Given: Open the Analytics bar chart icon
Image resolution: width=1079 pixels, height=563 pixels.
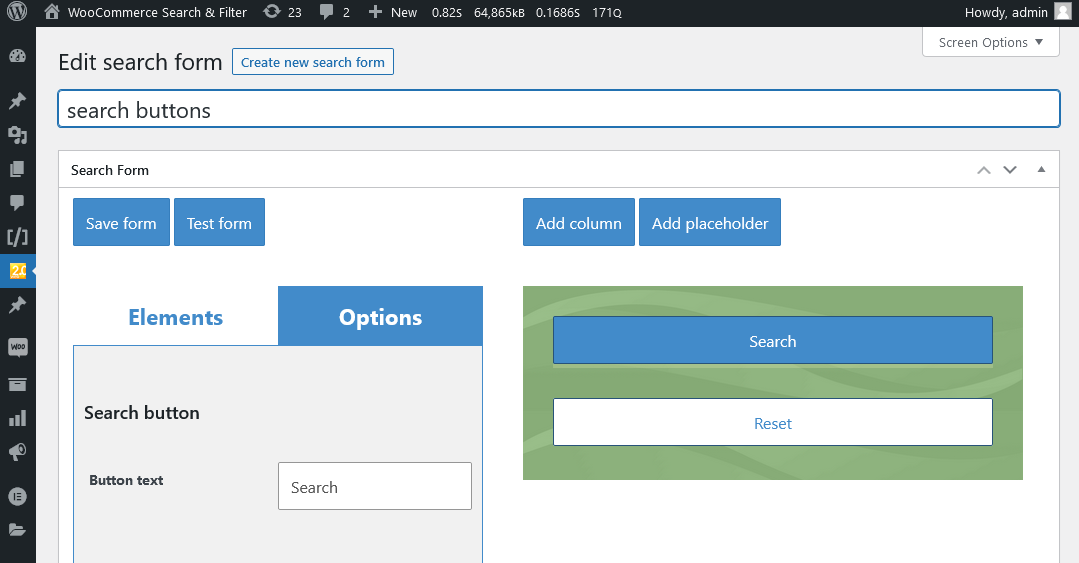Looking at the screenshot, I should tap(17, 418).
